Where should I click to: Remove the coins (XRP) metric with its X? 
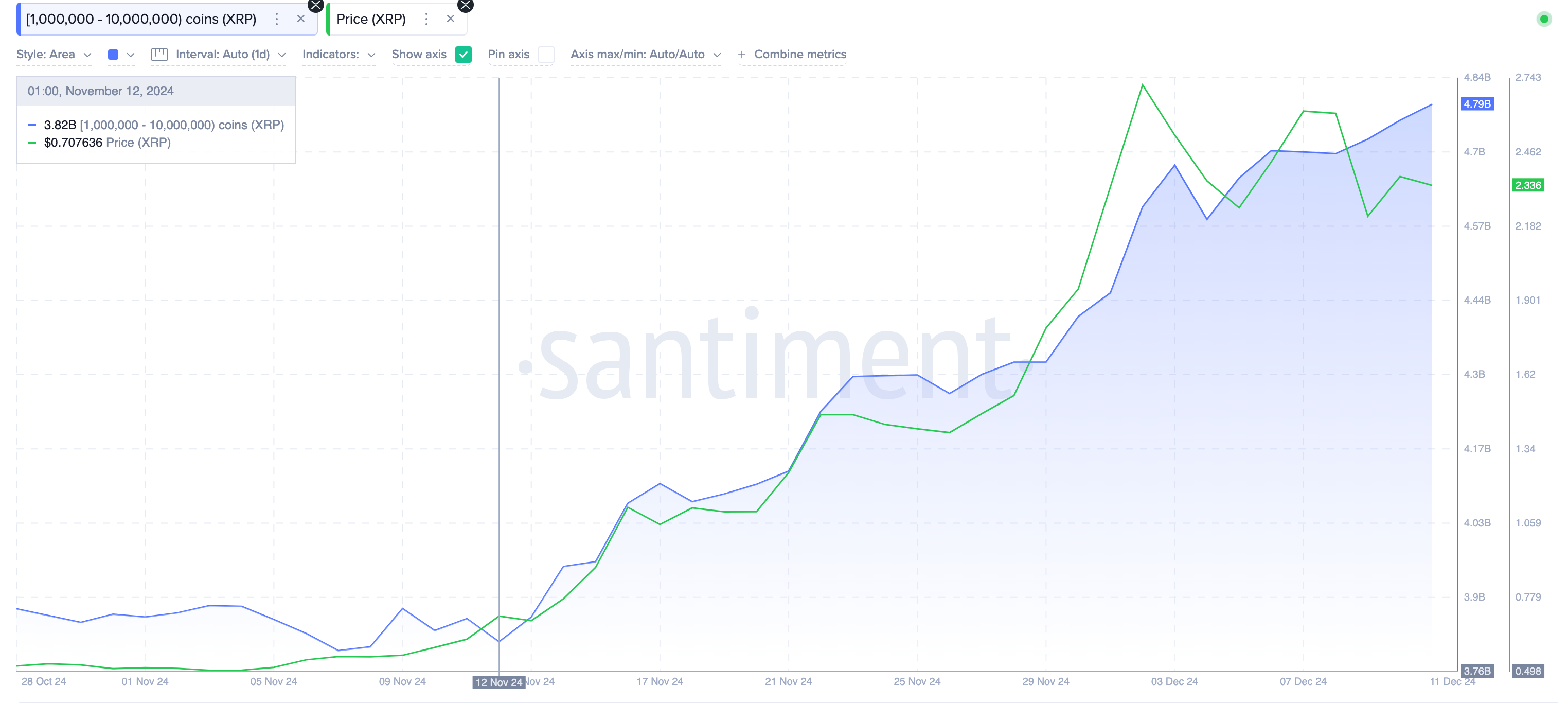[x=301, y=19]
